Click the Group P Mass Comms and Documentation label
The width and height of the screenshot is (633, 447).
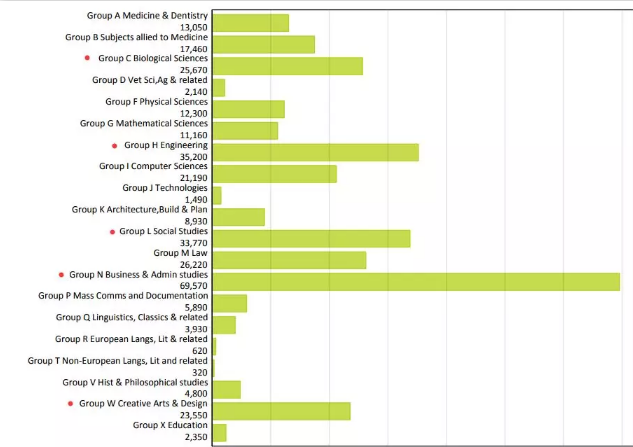pos(123,296)
